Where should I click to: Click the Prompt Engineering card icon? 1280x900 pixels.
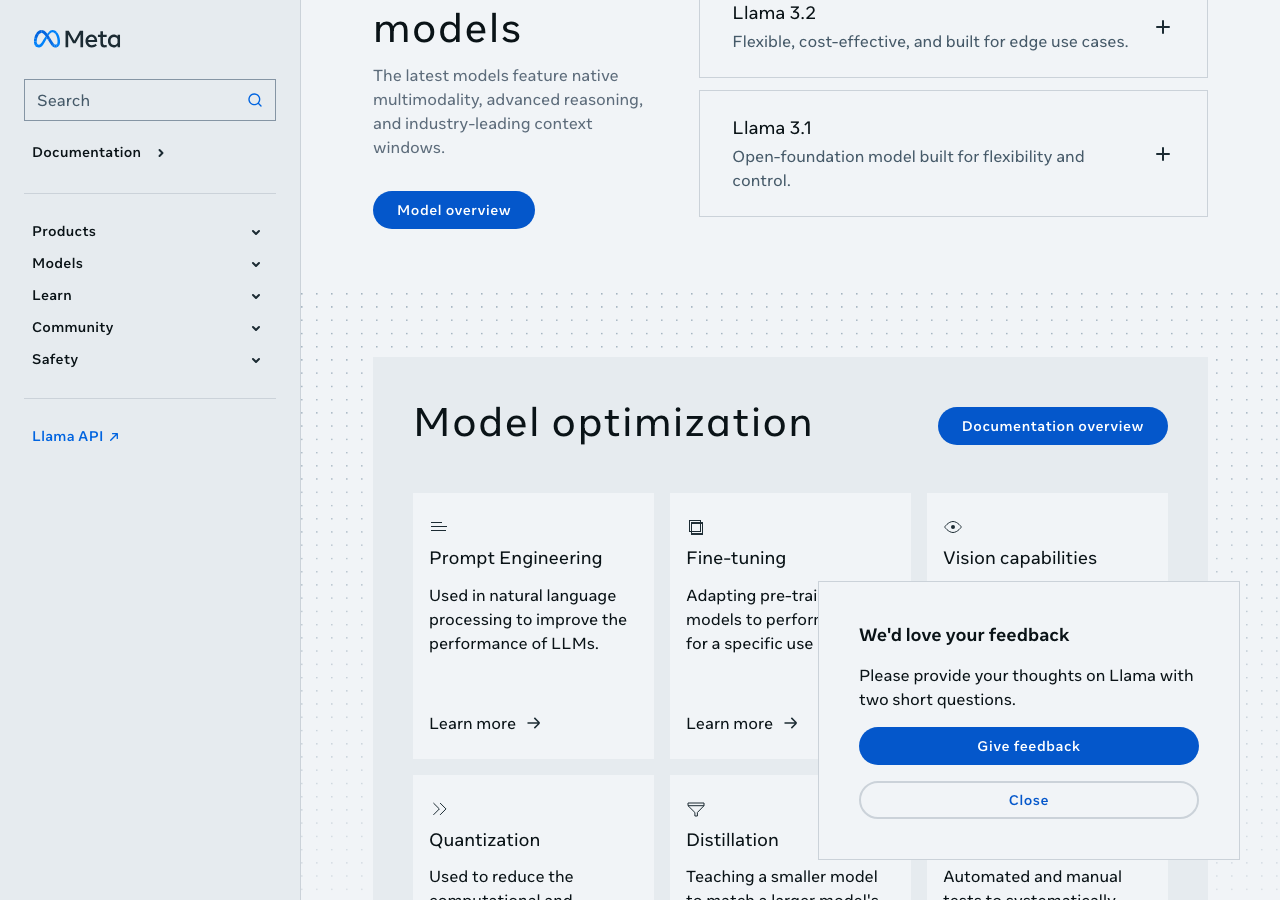pos(438,527)
